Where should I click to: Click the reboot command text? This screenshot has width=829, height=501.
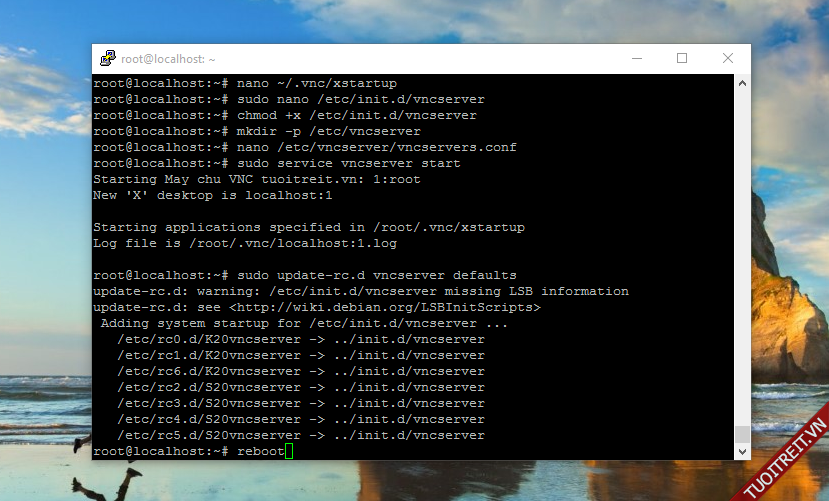point(260,452)
